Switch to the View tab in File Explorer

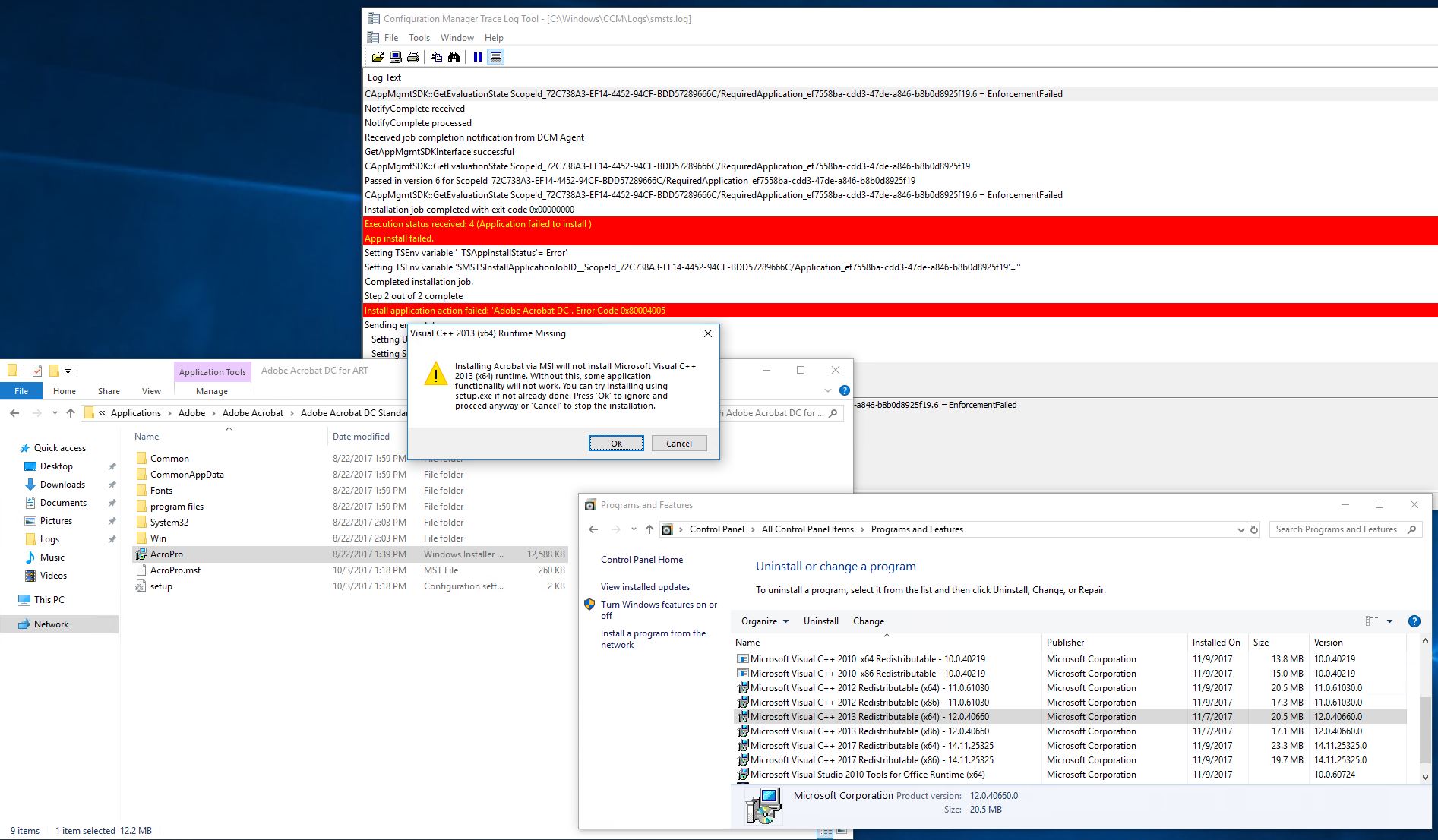[x=151, y=390]
